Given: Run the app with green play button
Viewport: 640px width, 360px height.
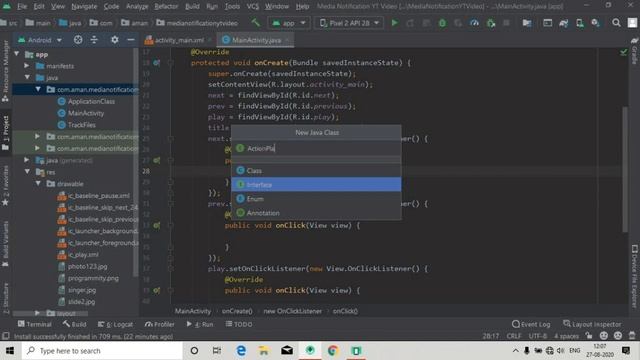Looking at the screenshot, I should [x=394, y=23].
